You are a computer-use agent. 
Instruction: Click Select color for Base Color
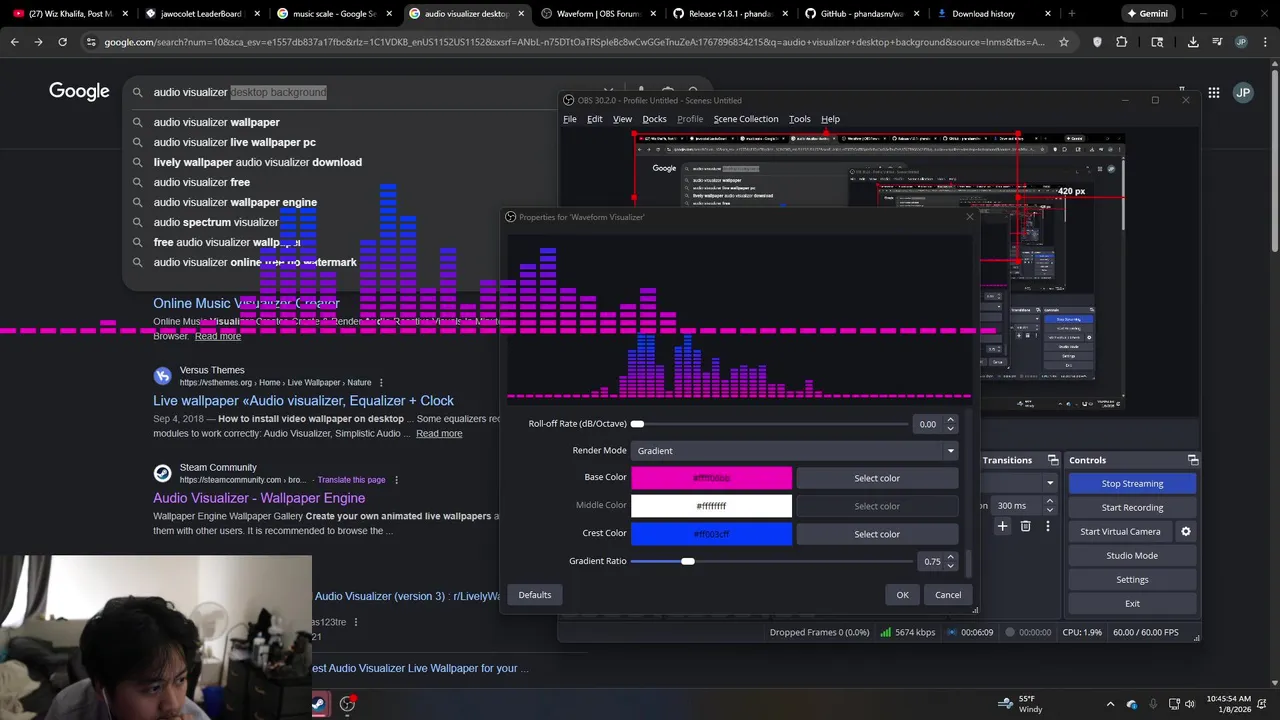877,478
